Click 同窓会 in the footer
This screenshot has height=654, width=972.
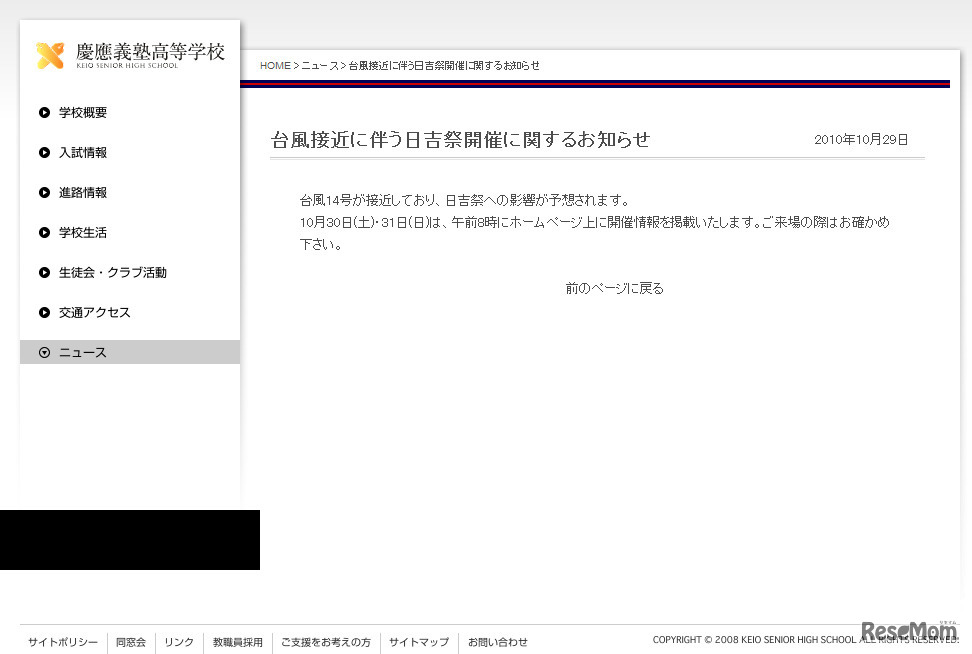coord(131,642)
